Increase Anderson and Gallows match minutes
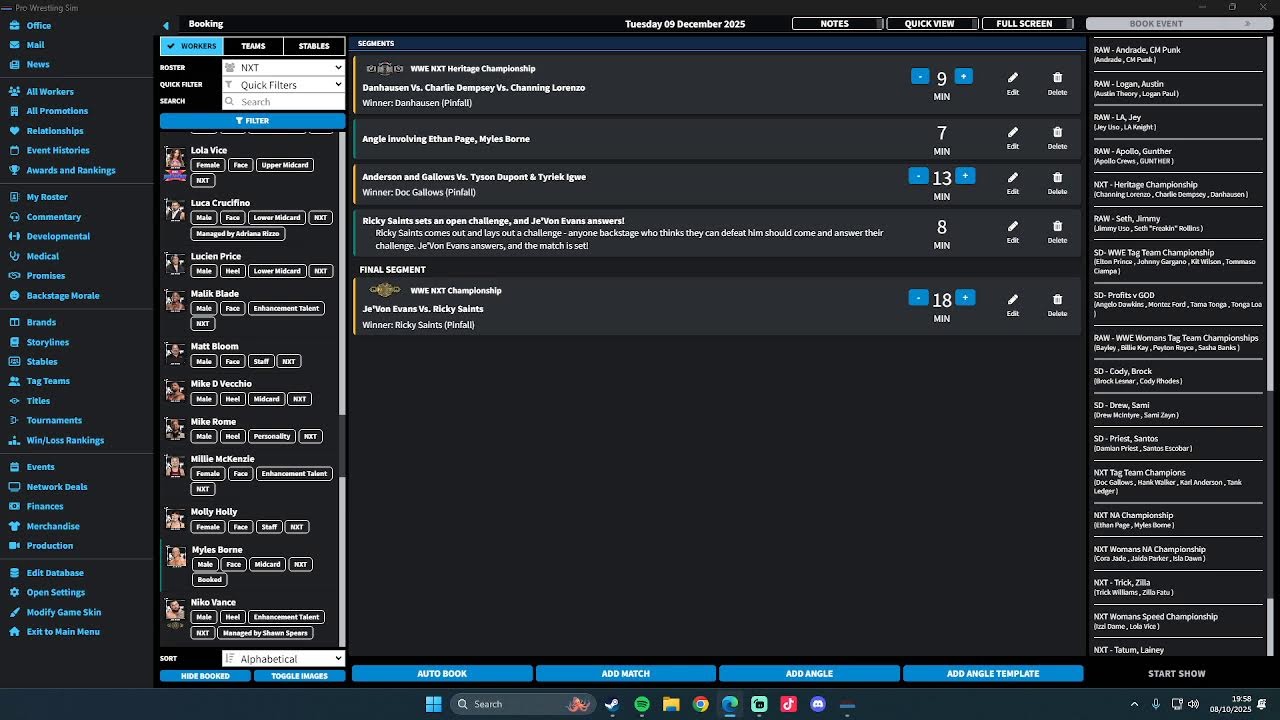 point(965,176)
